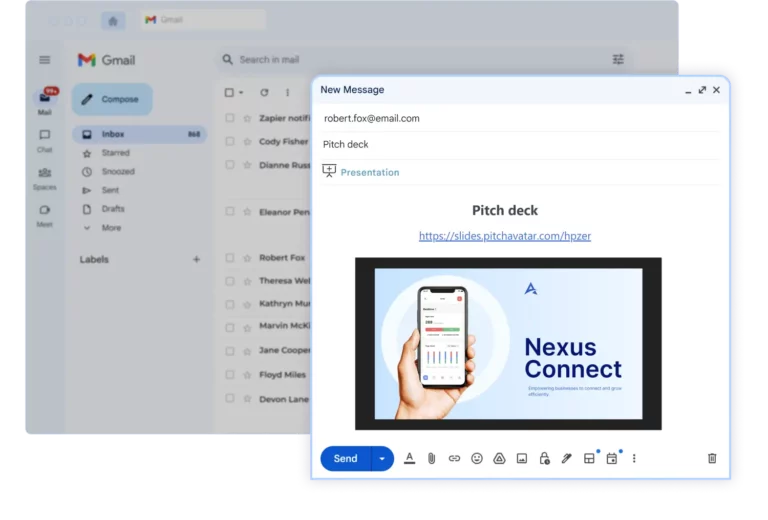The width and height of the screenshot is (768, 520).
Task: Tick the checkbox for Eleanor Pen email
Action: (229, 211)
